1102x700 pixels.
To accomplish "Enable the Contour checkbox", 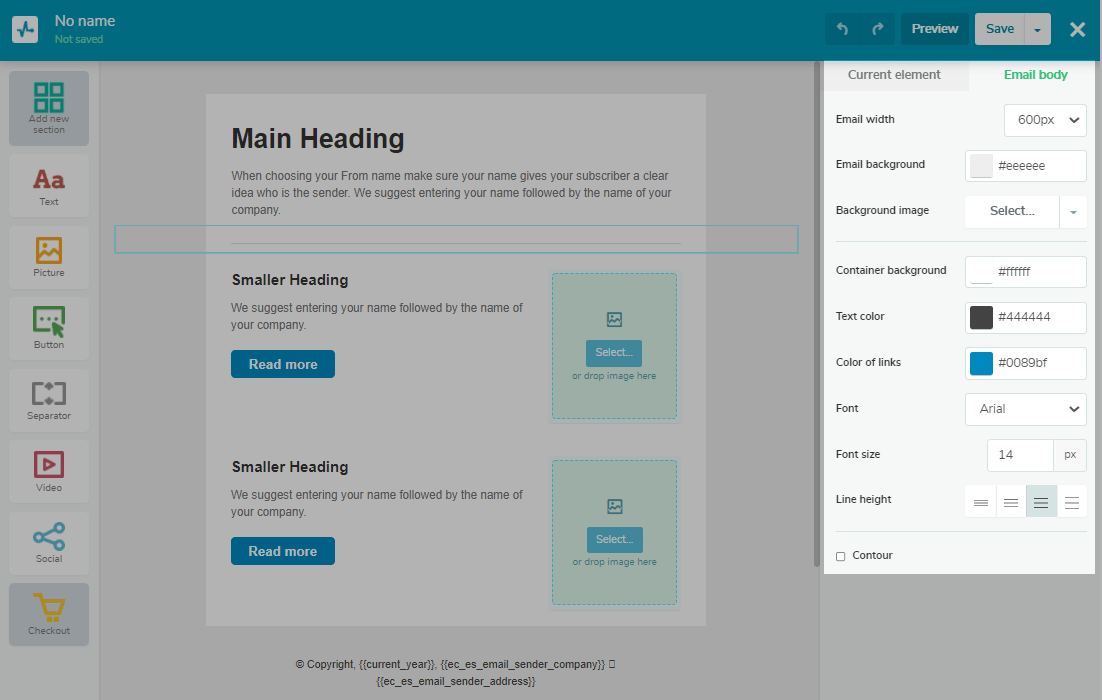I will click(841, 556).
